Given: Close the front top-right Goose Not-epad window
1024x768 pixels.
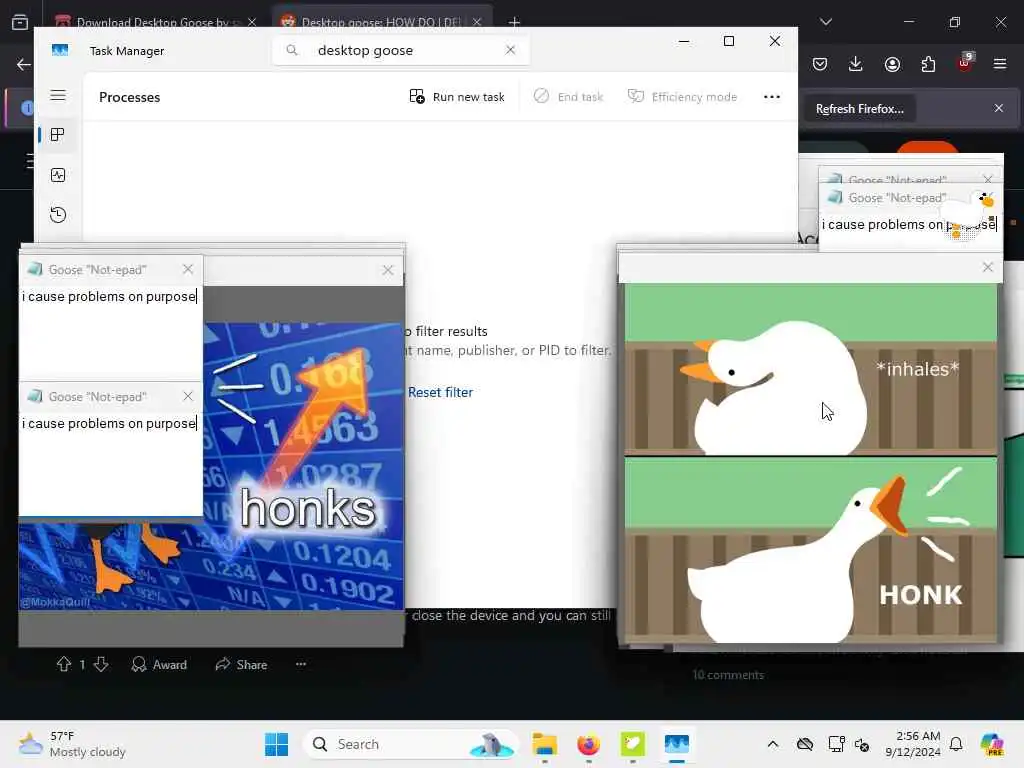Looking at the screenshot, I should [987, 197].
